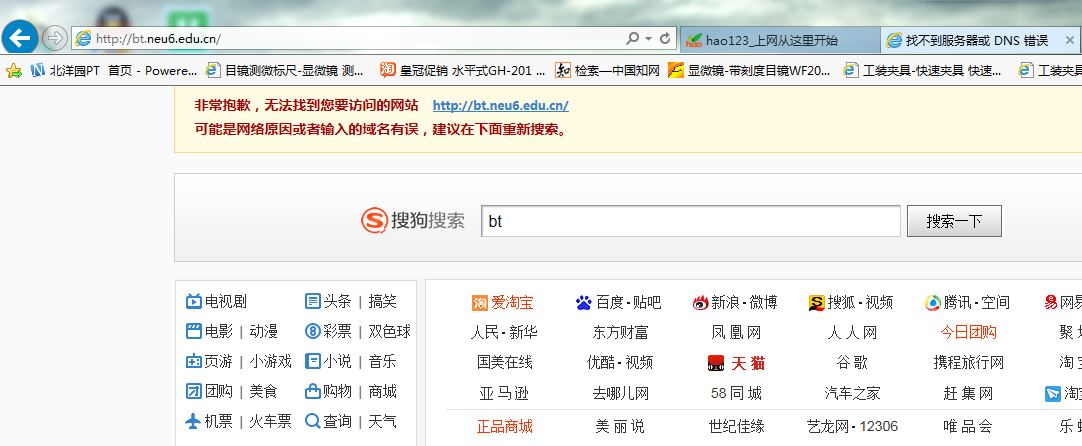Click the 小说 book icon
The height and width of the screenshot is (446, 1082).
313,361
